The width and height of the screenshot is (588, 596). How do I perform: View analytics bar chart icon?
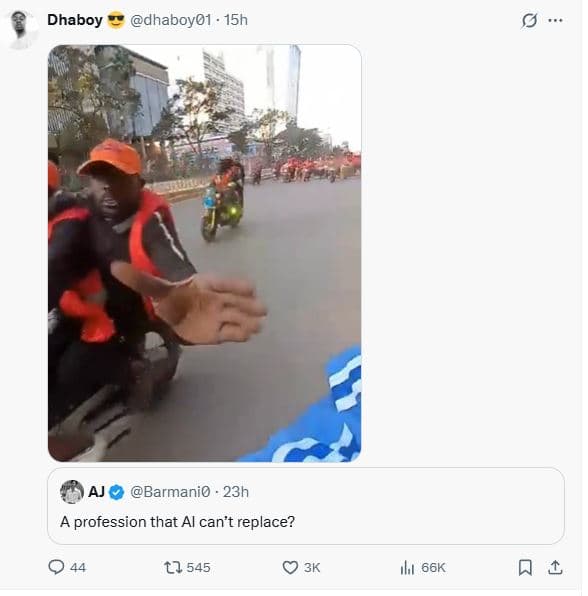click(x=407, y=567)
